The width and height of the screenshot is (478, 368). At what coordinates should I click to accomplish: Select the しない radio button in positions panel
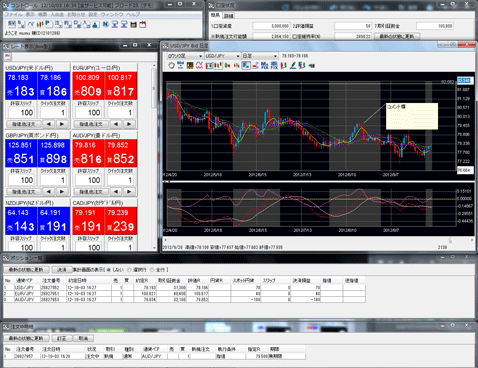pyautogui.click(x=109, y=270)
